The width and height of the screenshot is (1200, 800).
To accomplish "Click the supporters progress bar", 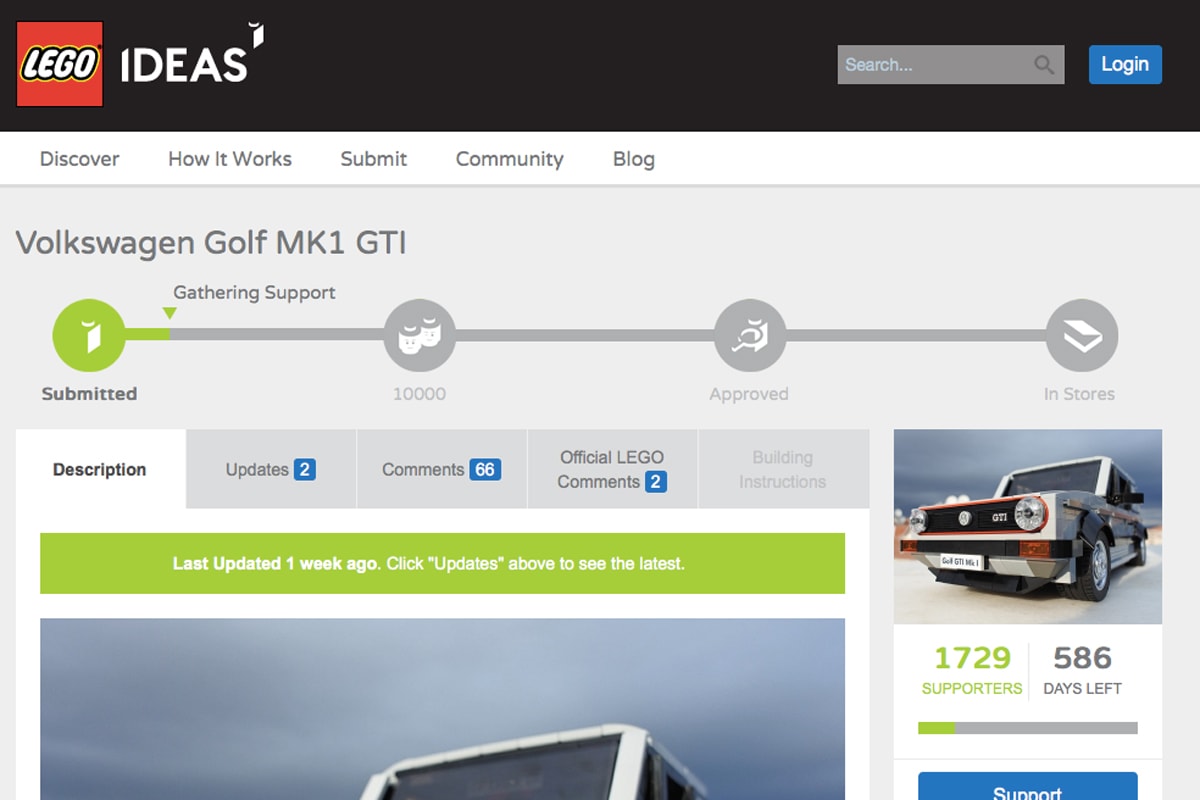I will pyautogui.click(x=1027, y=728).
